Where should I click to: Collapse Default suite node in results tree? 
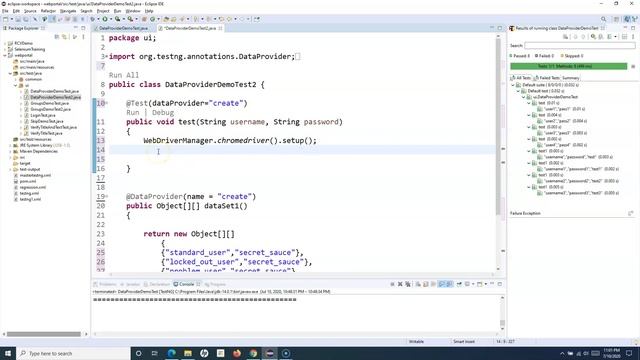point(513,85)
